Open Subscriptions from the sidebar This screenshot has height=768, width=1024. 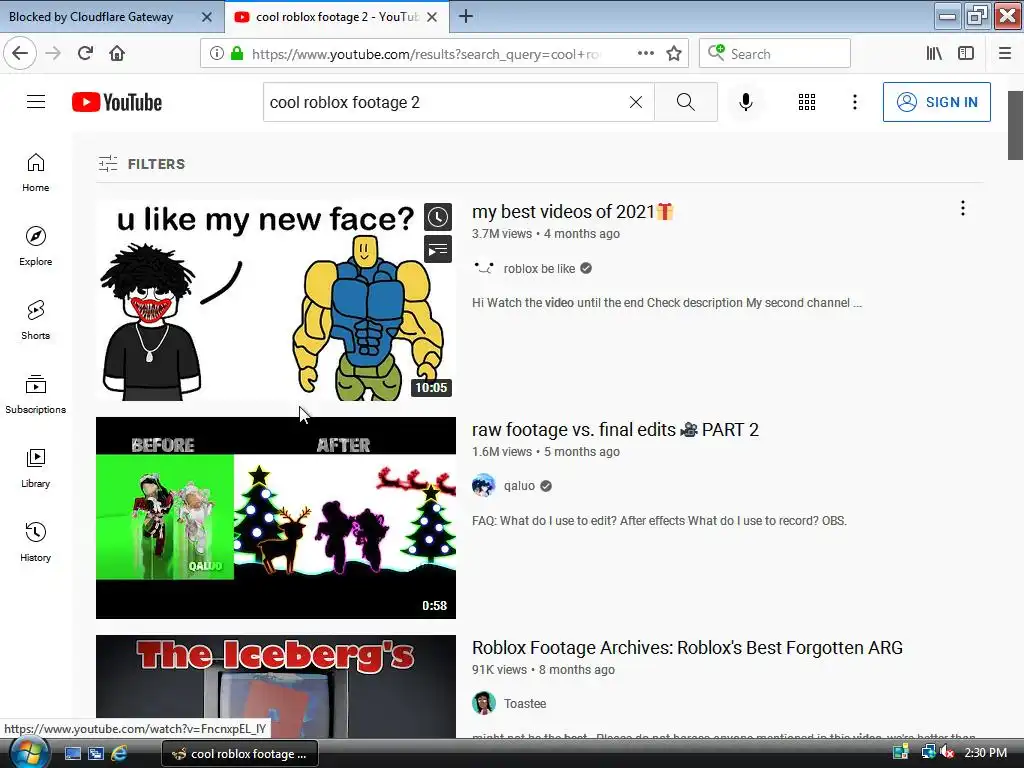click(x=35, y=394)
